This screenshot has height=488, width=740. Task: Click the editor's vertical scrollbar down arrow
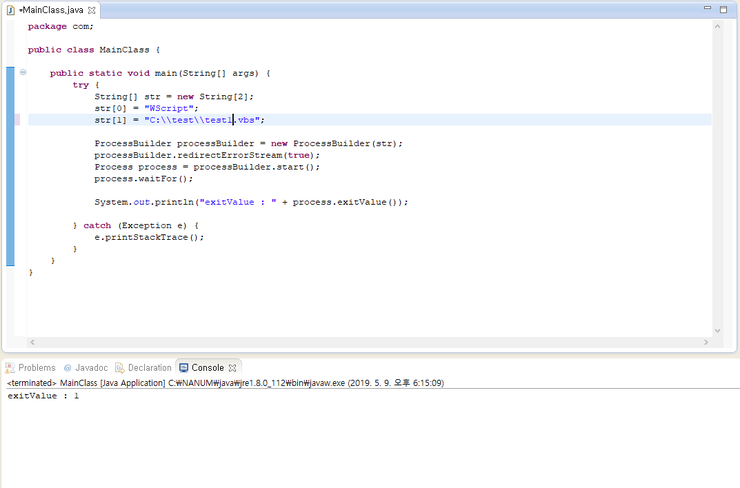(x=717, y=331)
